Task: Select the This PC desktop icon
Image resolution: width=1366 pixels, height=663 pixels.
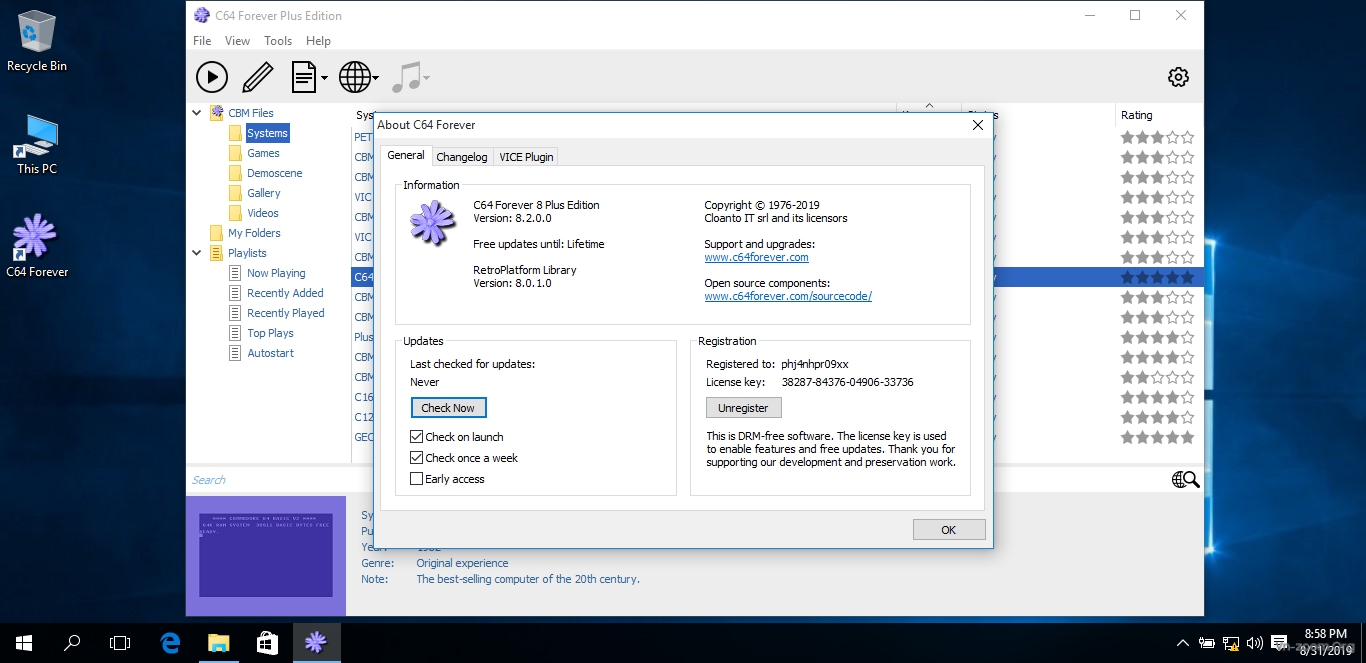Action: [37, 145]
